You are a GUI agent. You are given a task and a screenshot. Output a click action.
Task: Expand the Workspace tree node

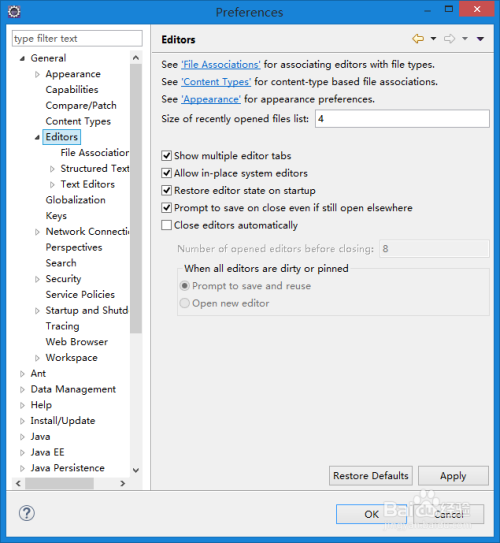(x=37, y=358)
